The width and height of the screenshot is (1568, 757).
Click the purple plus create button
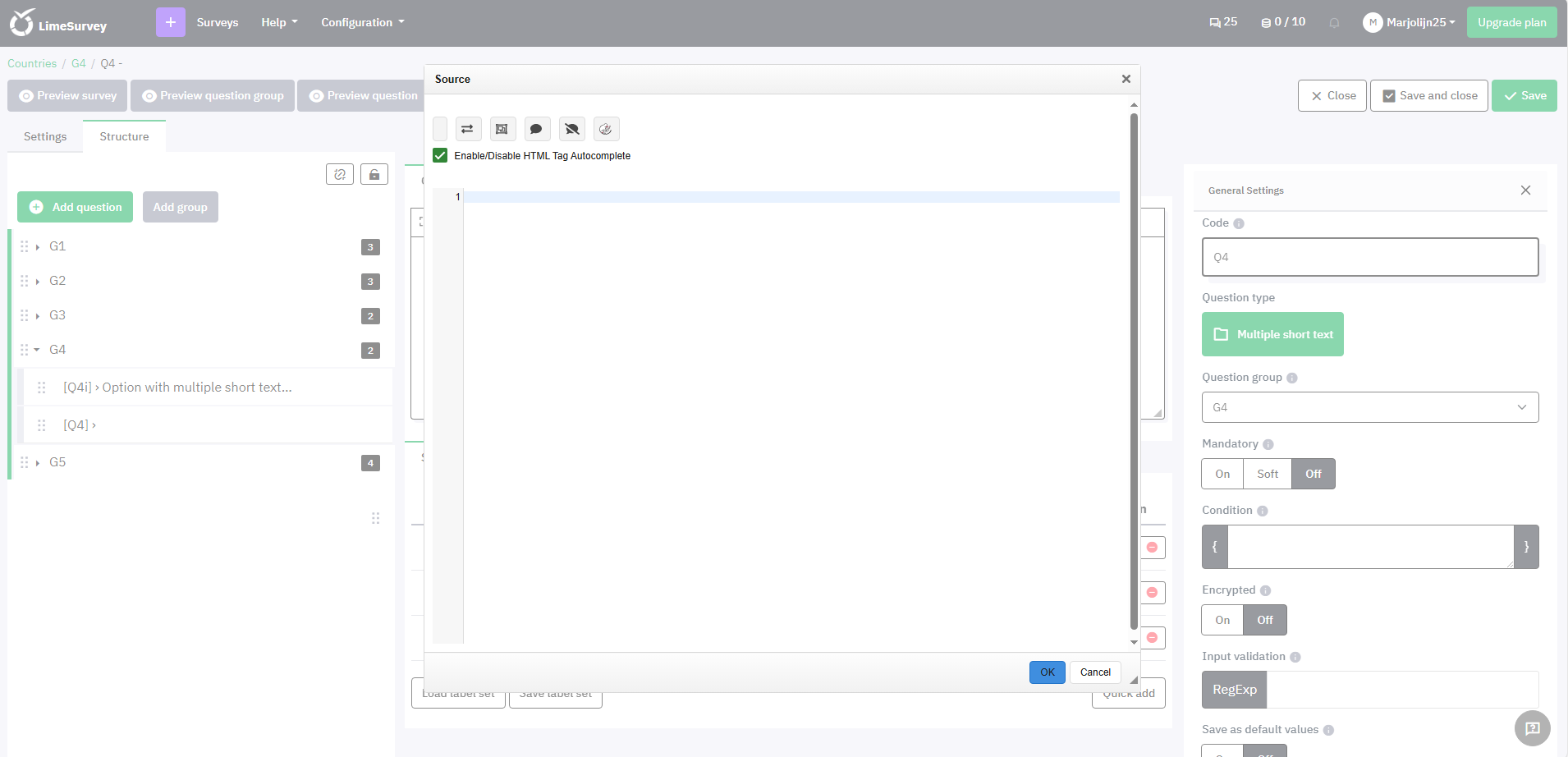click(170, 22)
